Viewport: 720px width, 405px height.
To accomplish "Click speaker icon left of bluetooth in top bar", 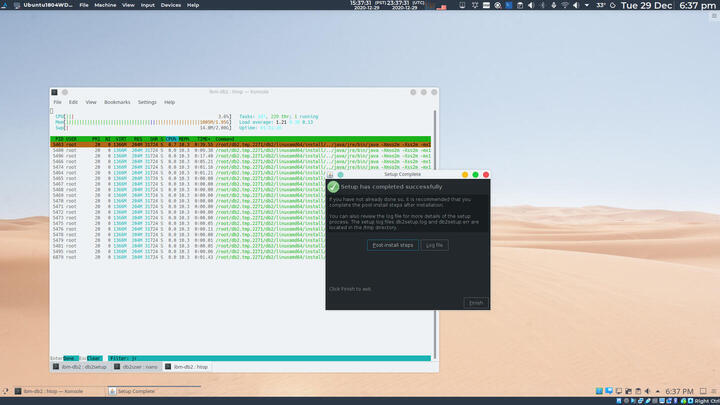I will pyautogui.click(x=531, y=6).
